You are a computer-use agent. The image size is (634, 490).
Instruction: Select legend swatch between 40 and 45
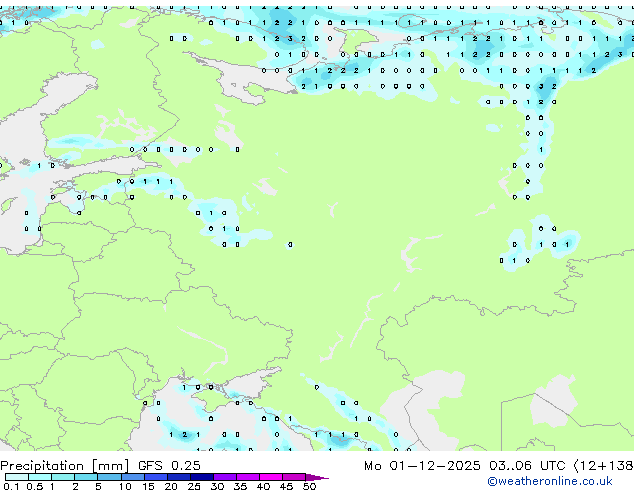click(271, 477)
